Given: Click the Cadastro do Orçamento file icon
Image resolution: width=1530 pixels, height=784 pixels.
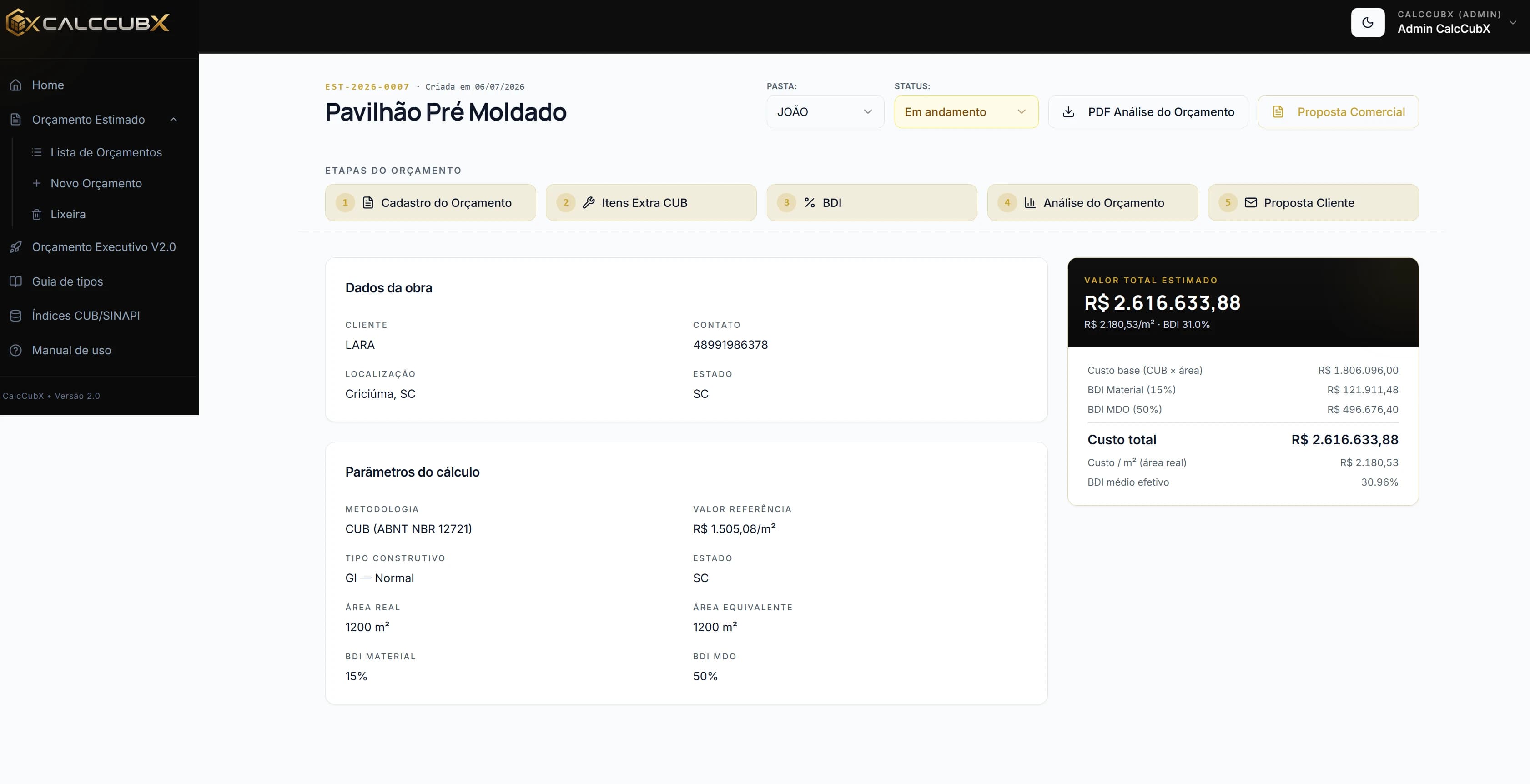Looking at the screenshot, I should click(x=368, y=202).
